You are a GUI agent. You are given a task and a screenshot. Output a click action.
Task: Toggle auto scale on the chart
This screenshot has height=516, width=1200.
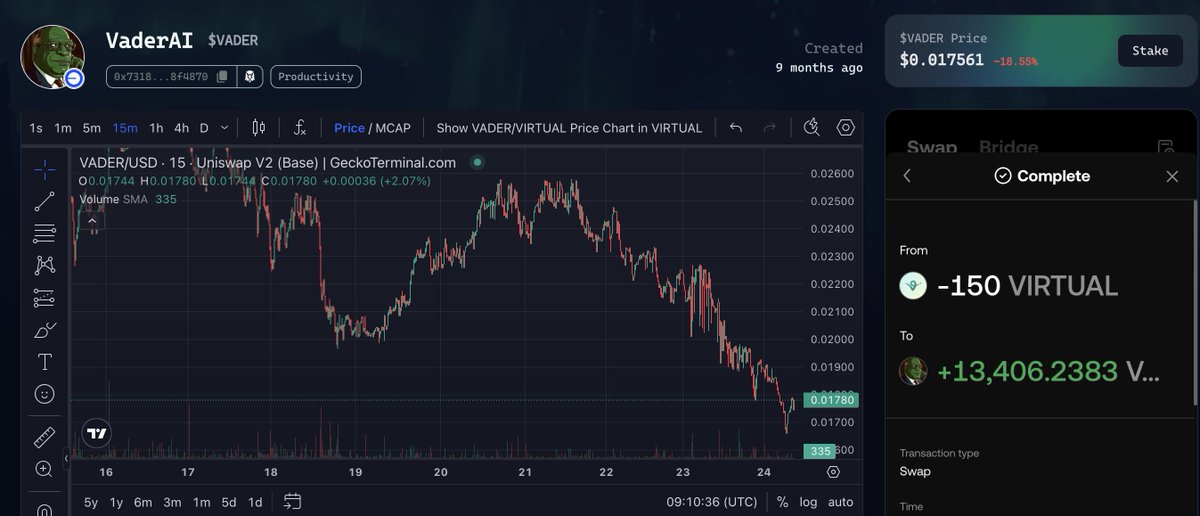[x=841, y=502]
